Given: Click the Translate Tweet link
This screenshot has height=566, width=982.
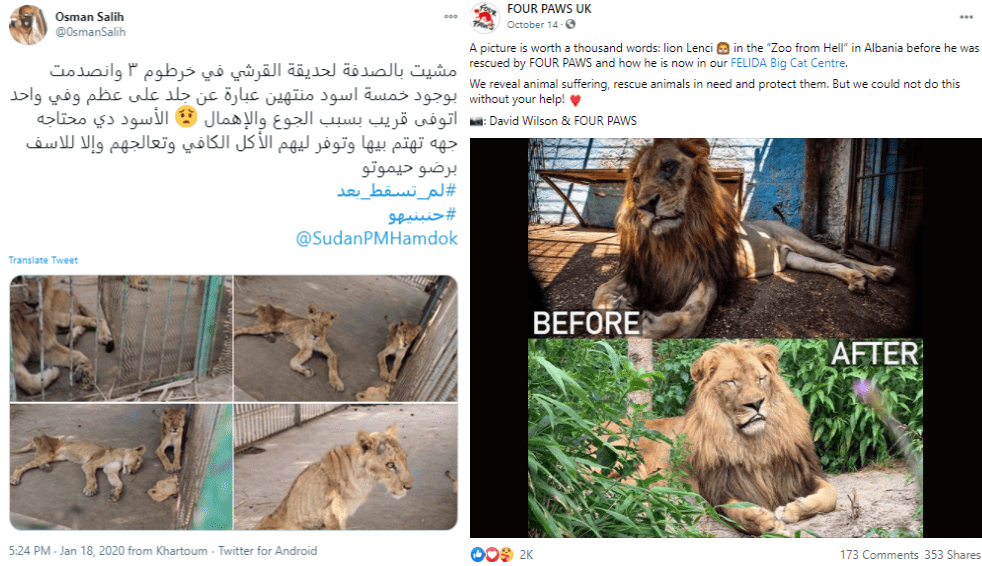Looking at the screenshot, I should tap(43, 260).
